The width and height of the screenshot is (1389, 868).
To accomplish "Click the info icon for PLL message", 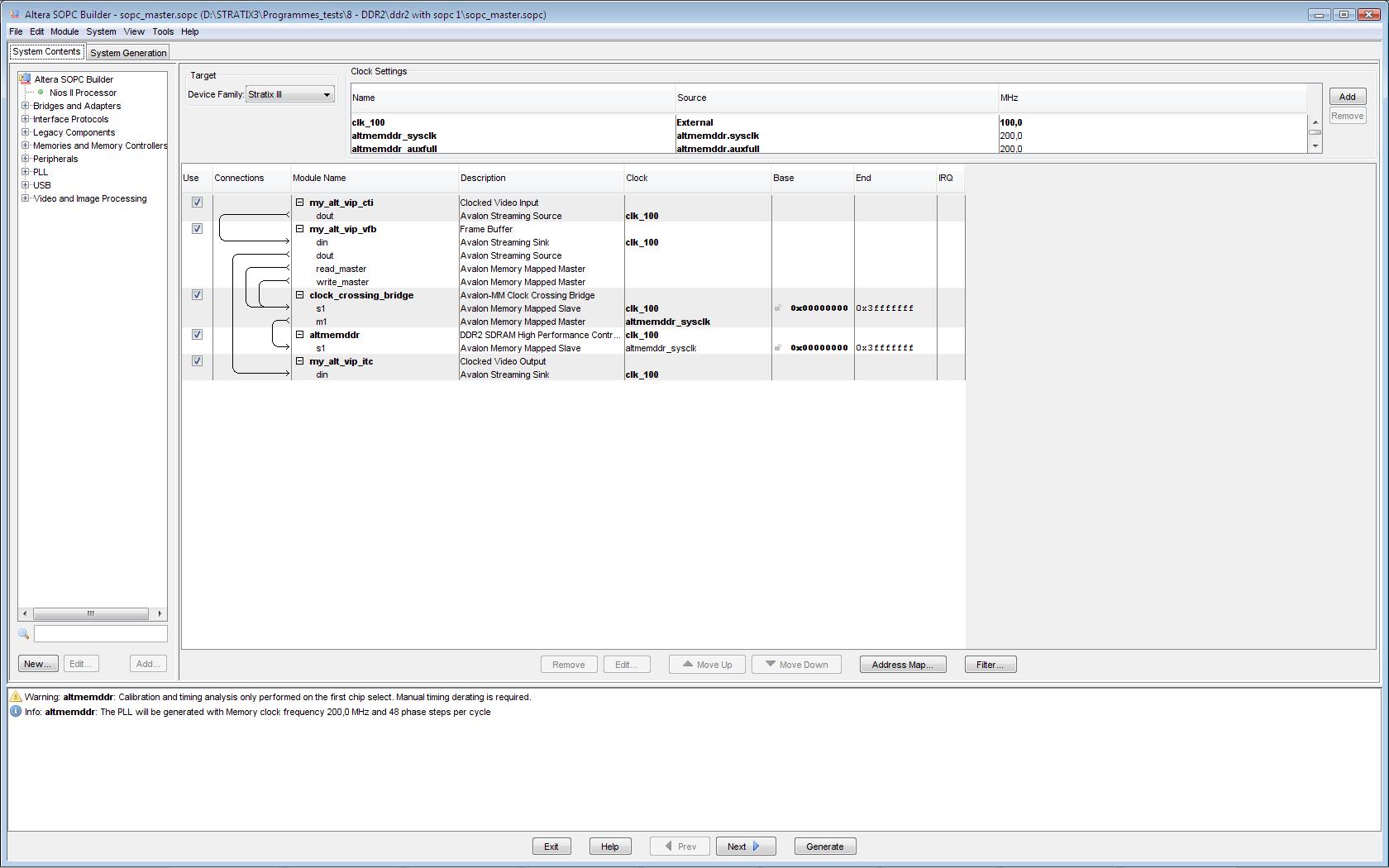I will [16, 712].
